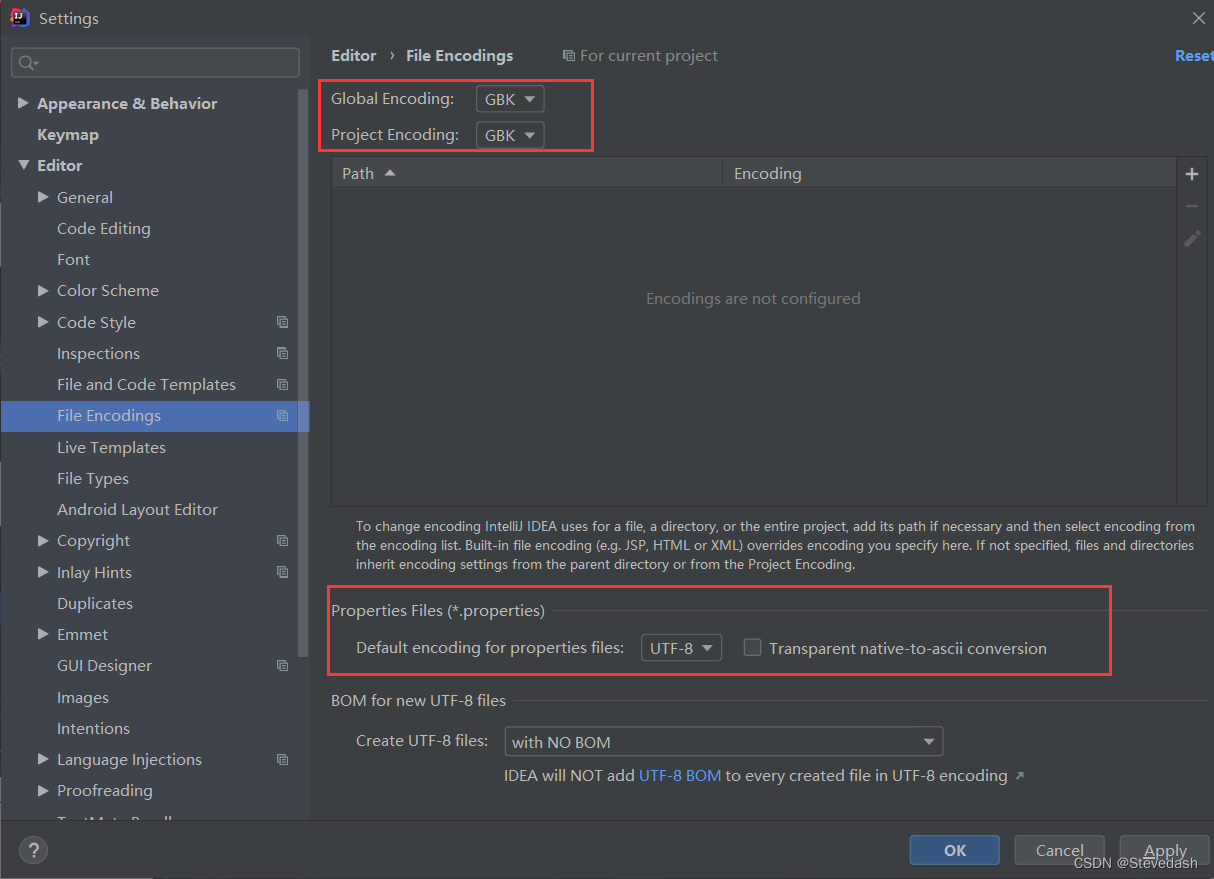Viewport: 1214px width, 879px height.
Task: Expand the Copyright node arrow
Action: click(43, 540)
